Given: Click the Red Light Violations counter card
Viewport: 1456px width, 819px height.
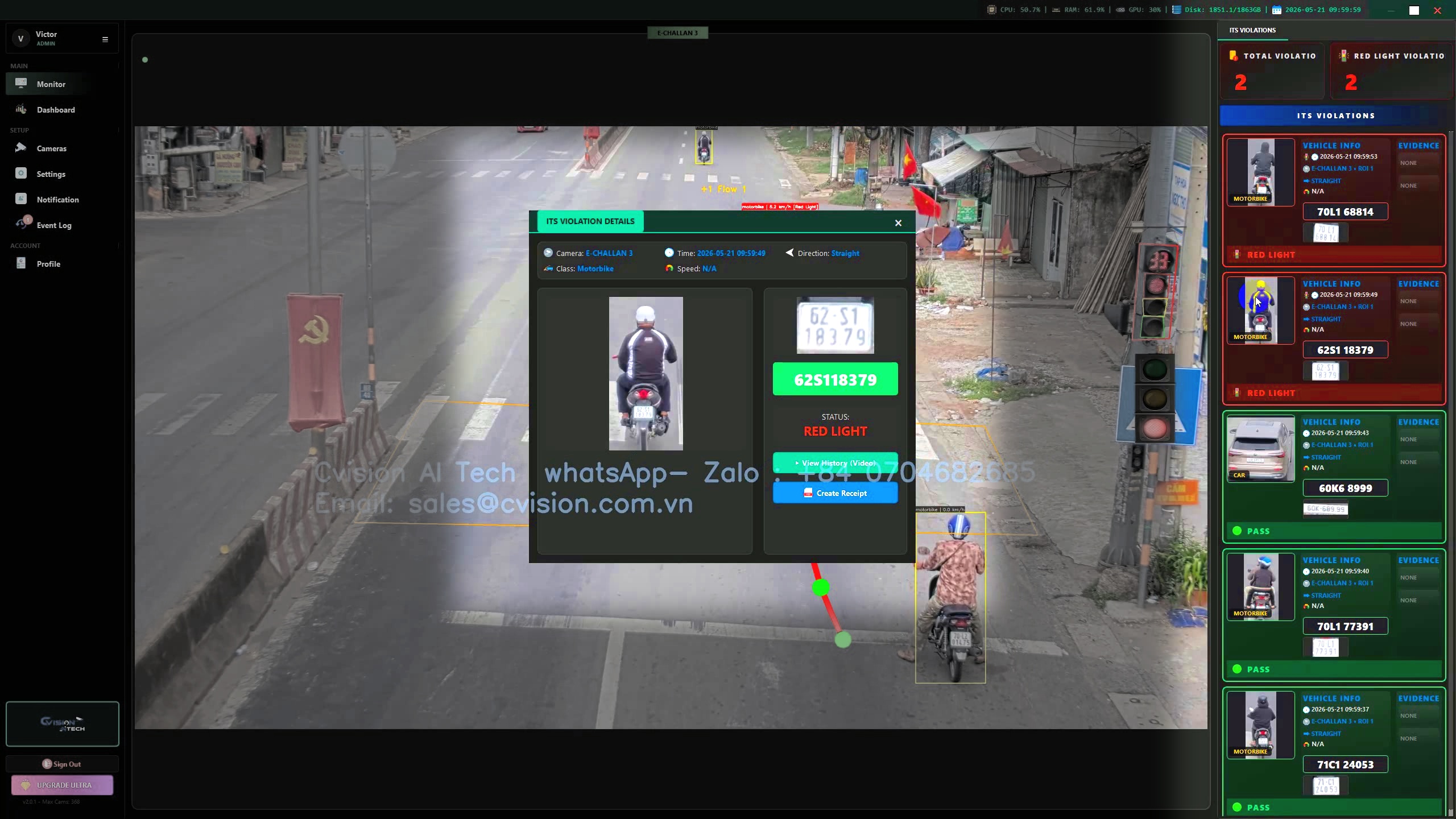Looking at the screenshot, I should coord(1391,72).
